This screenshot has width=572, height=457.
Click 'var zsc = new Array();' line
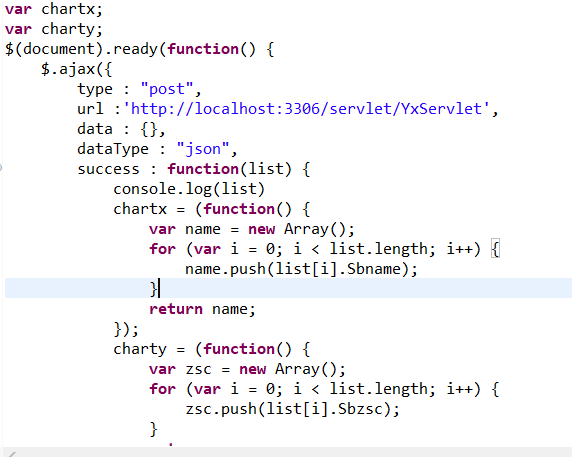pyautogui.click(x=247, y=369)
